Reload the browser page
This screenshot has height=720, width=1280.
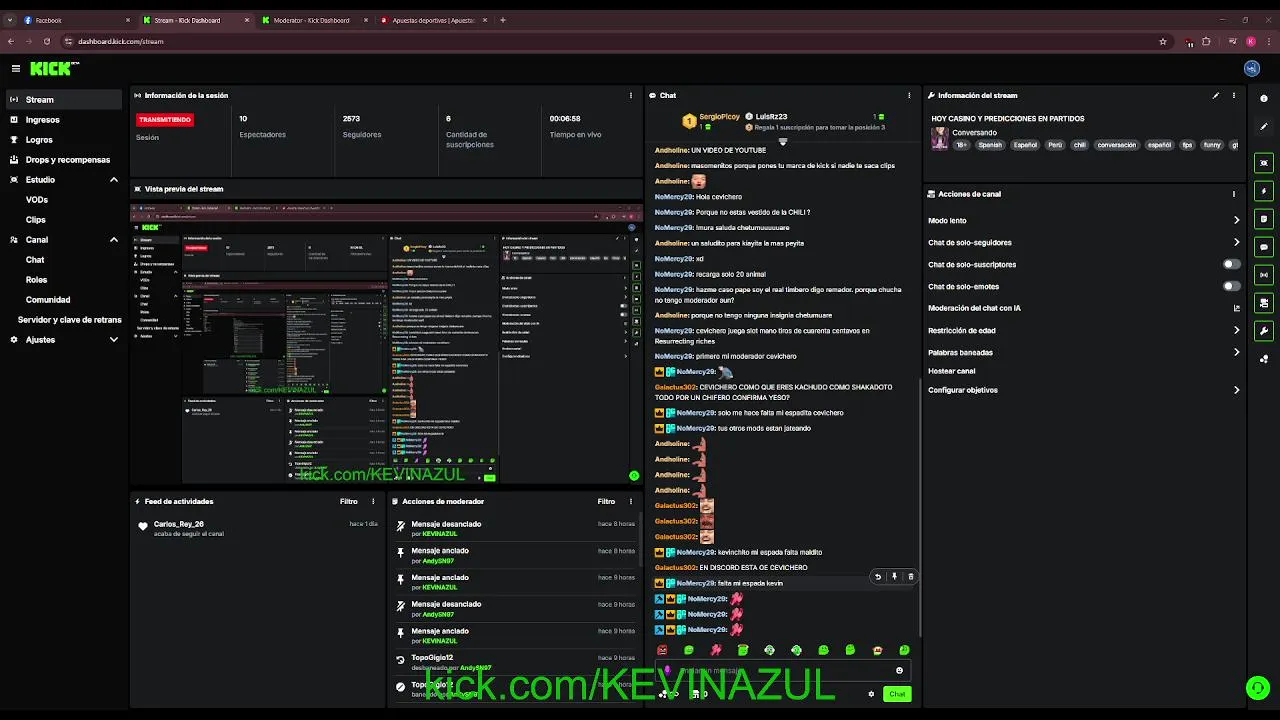(47, 42)
